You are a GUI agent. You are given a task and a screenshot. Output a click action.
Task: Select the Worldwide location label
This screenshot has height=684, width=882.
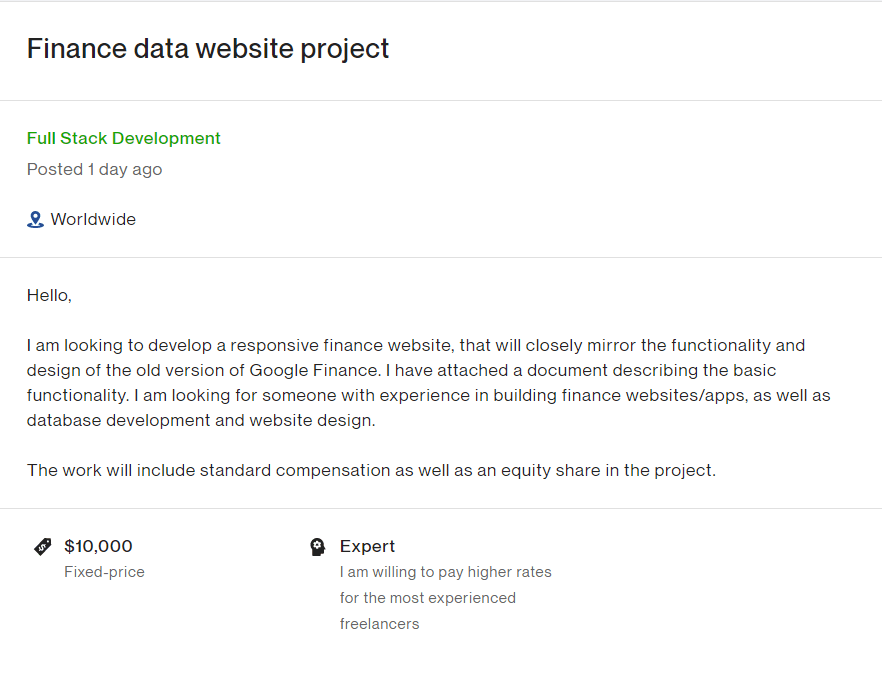[93, 219]
